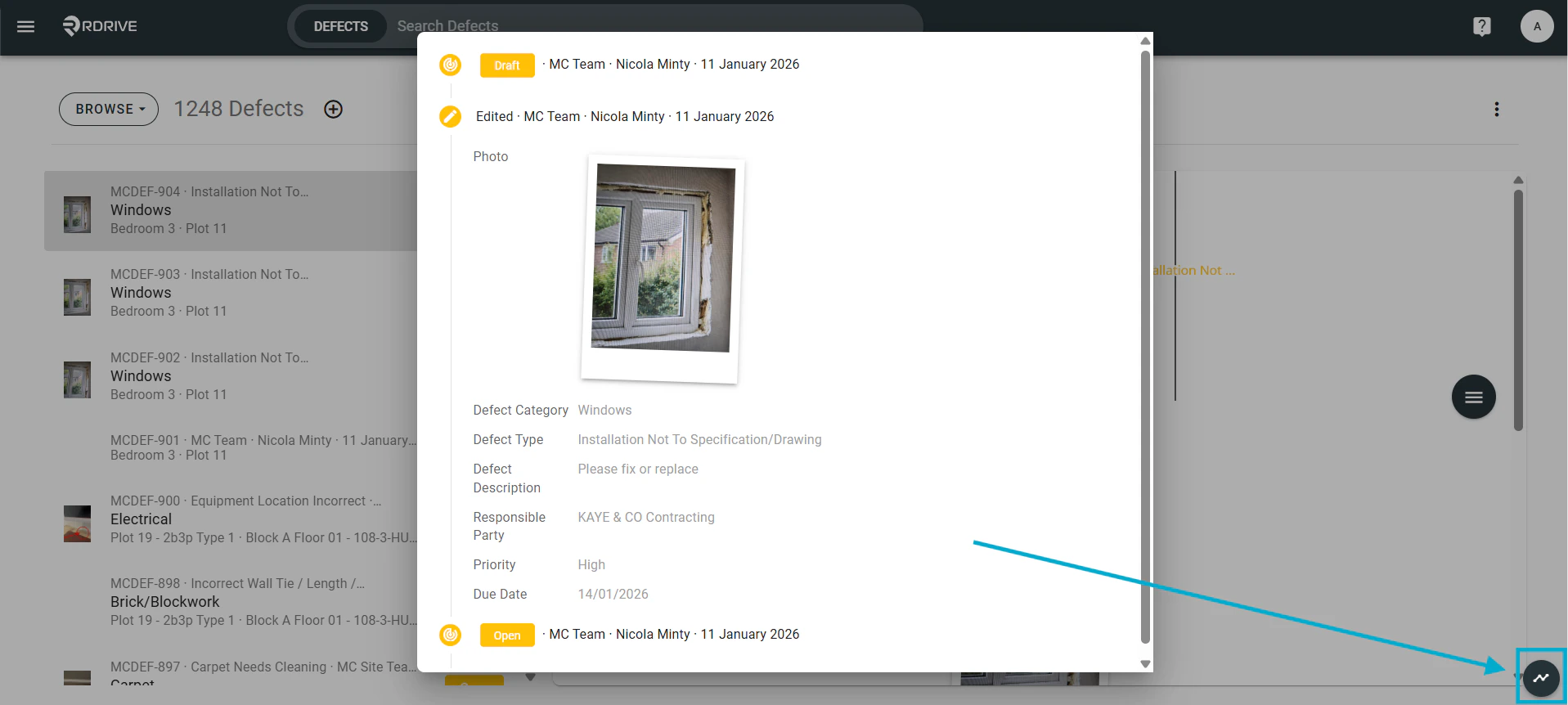Click the '1248 Defects' heading
1568x705 pixels.
coord(239,109)
